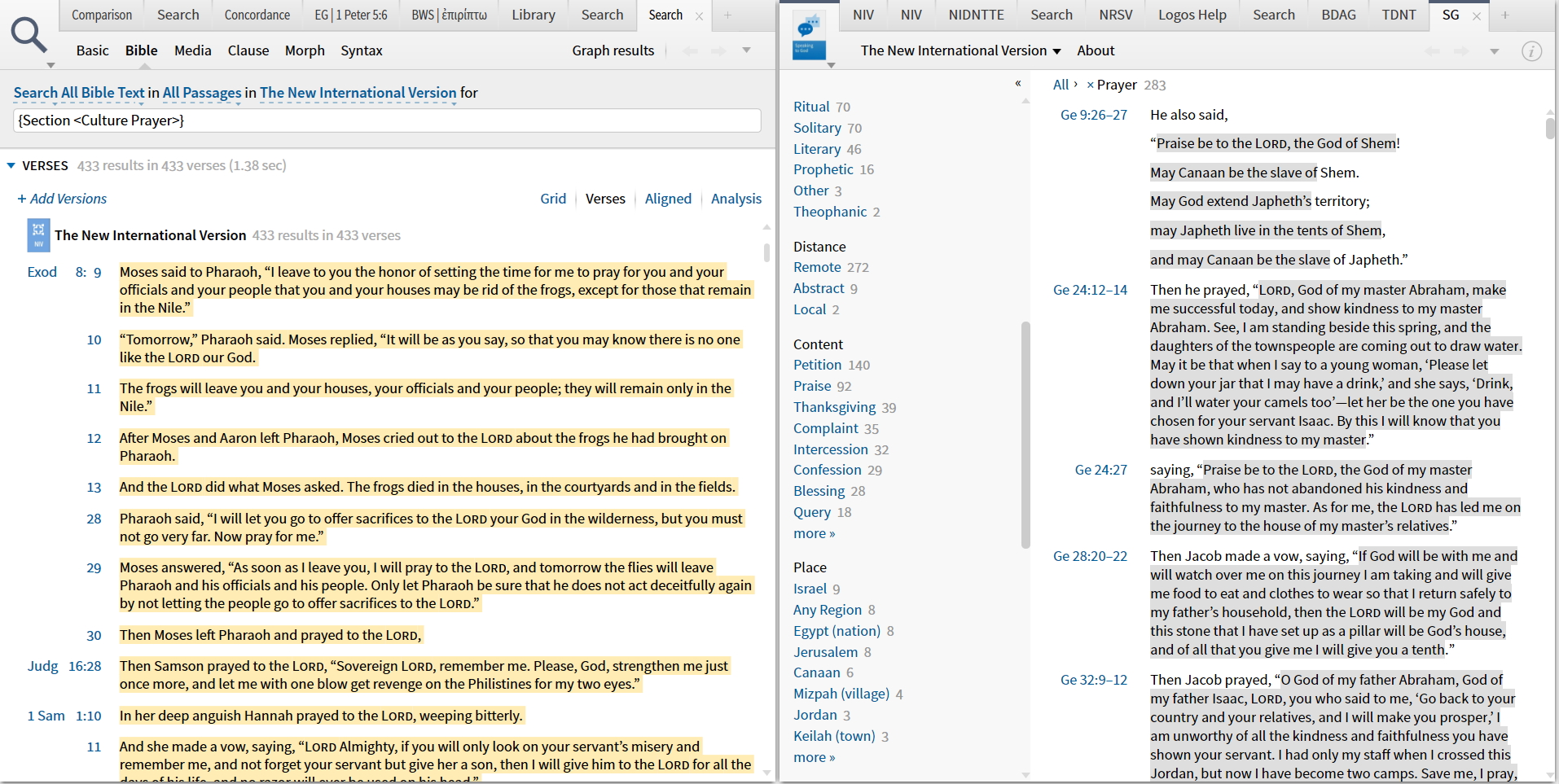Switch to the Clause search type
The height and width of the screenshot is (784, 1559).
coord(248,50)
